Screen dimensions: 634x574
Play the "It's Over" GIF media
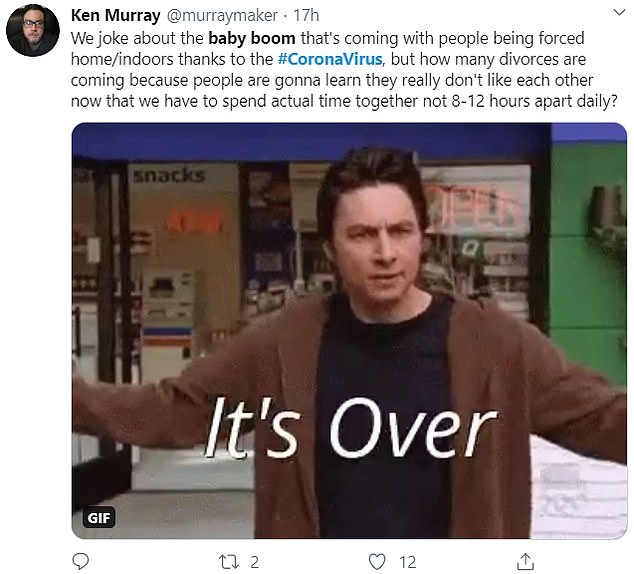pyautogui.click(x=349, y=331)
